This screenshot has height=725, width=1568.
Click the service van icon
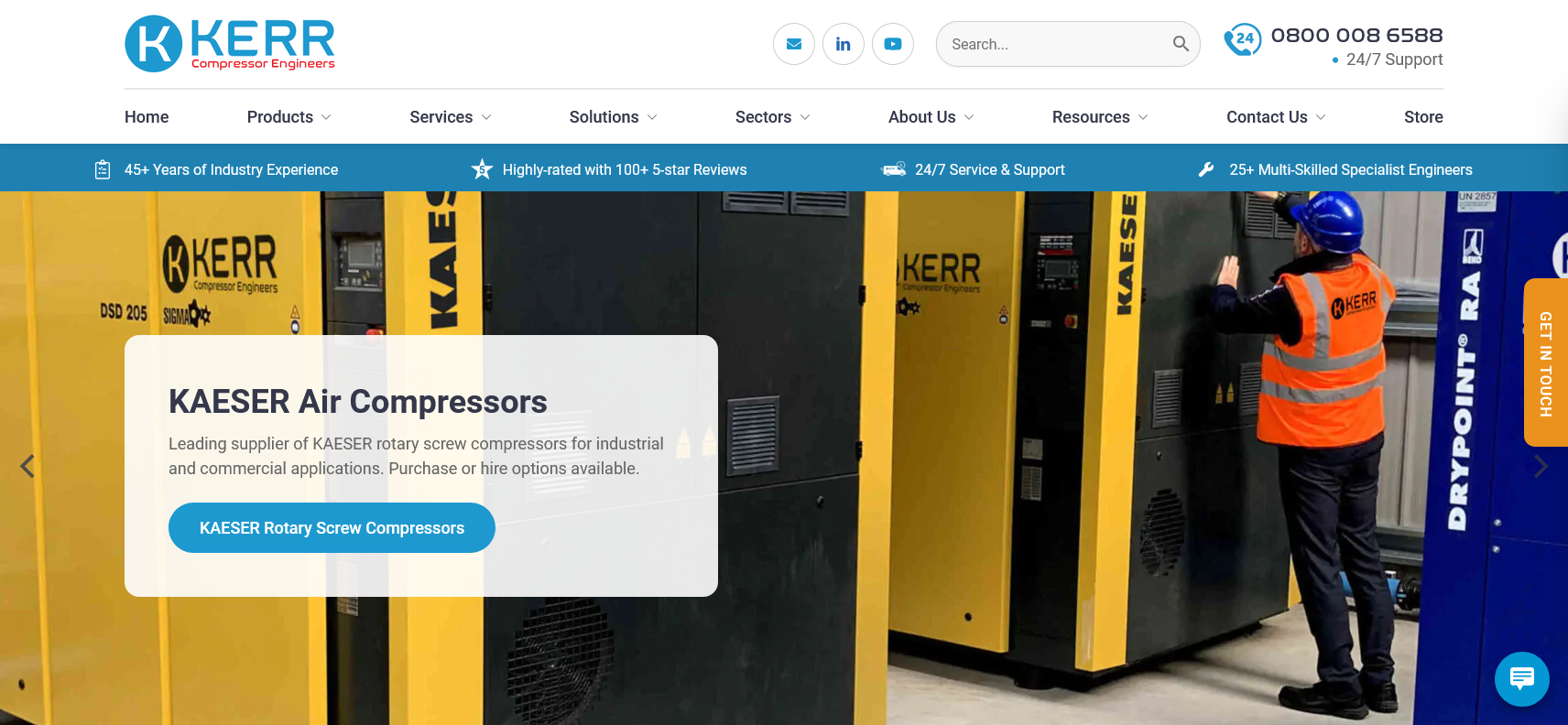pos(894,169)
